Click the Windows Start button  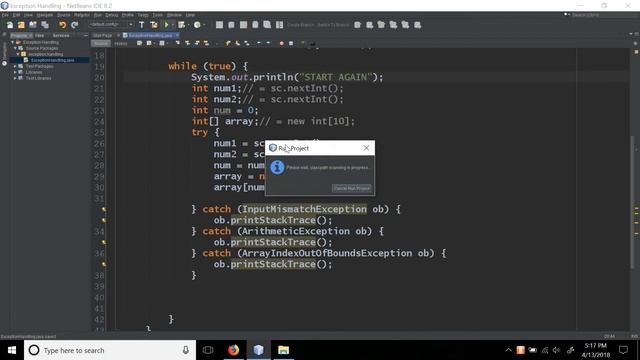pos(12,350)
